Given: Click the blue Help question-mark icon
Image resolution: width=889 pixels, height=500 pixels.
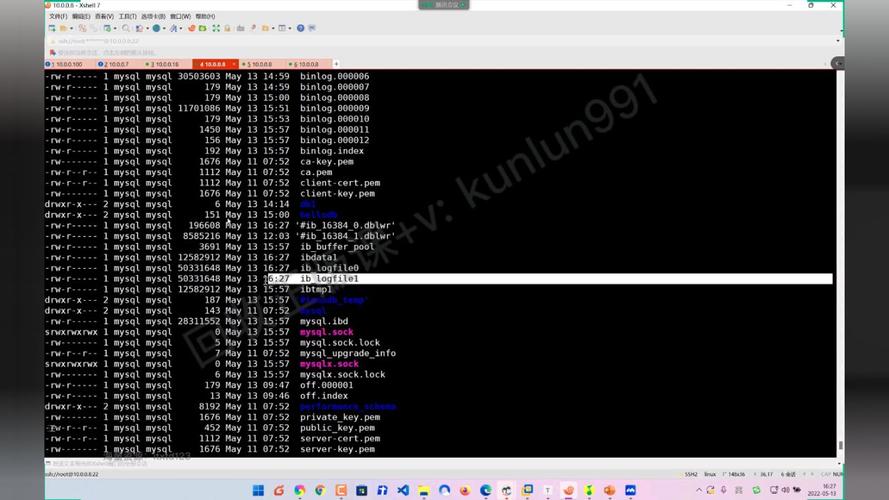Looking at the screenshot, I should click(x=300, y=28).
